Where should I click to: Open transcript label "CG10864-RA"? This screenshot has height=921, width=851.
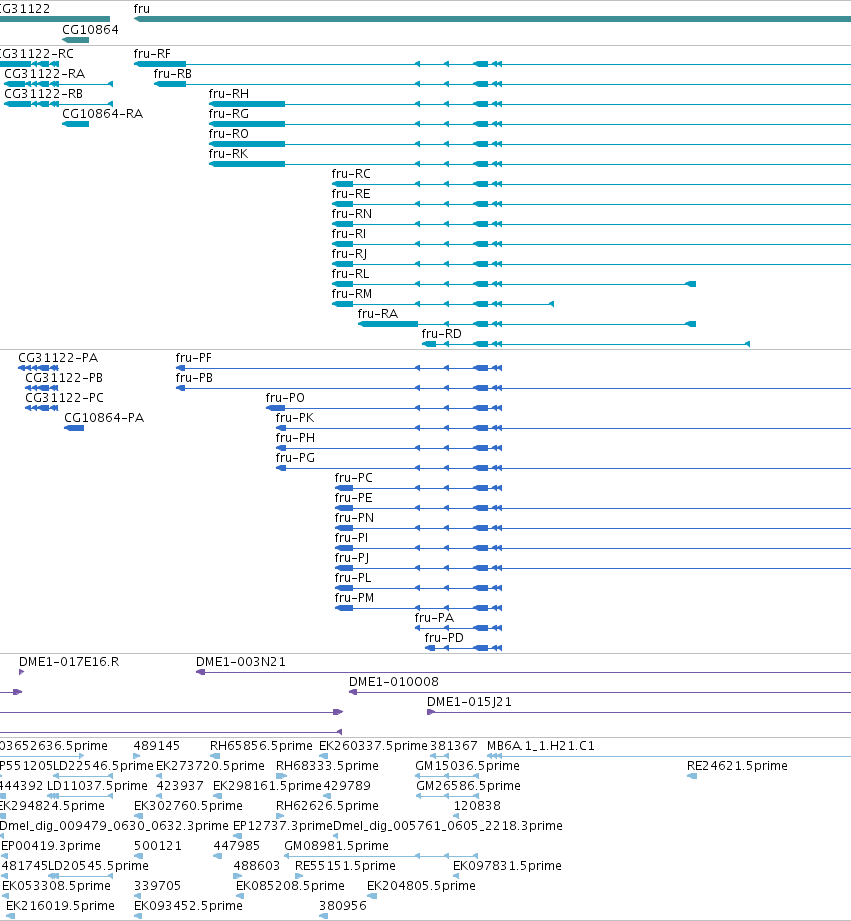(x=103, y=113)
